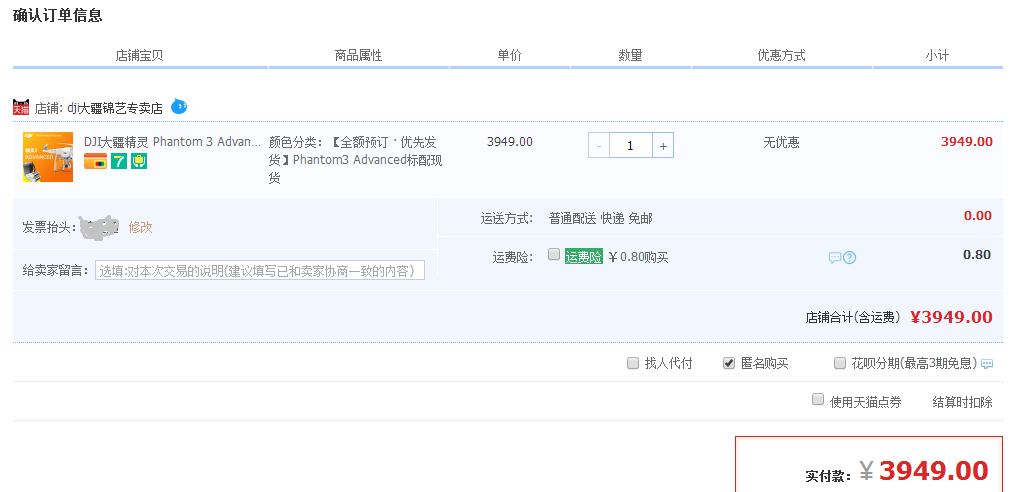Screen dimensions: 1015x492
Task: Click the freight insurance question mark icon
Action: [x=849, y=258]
